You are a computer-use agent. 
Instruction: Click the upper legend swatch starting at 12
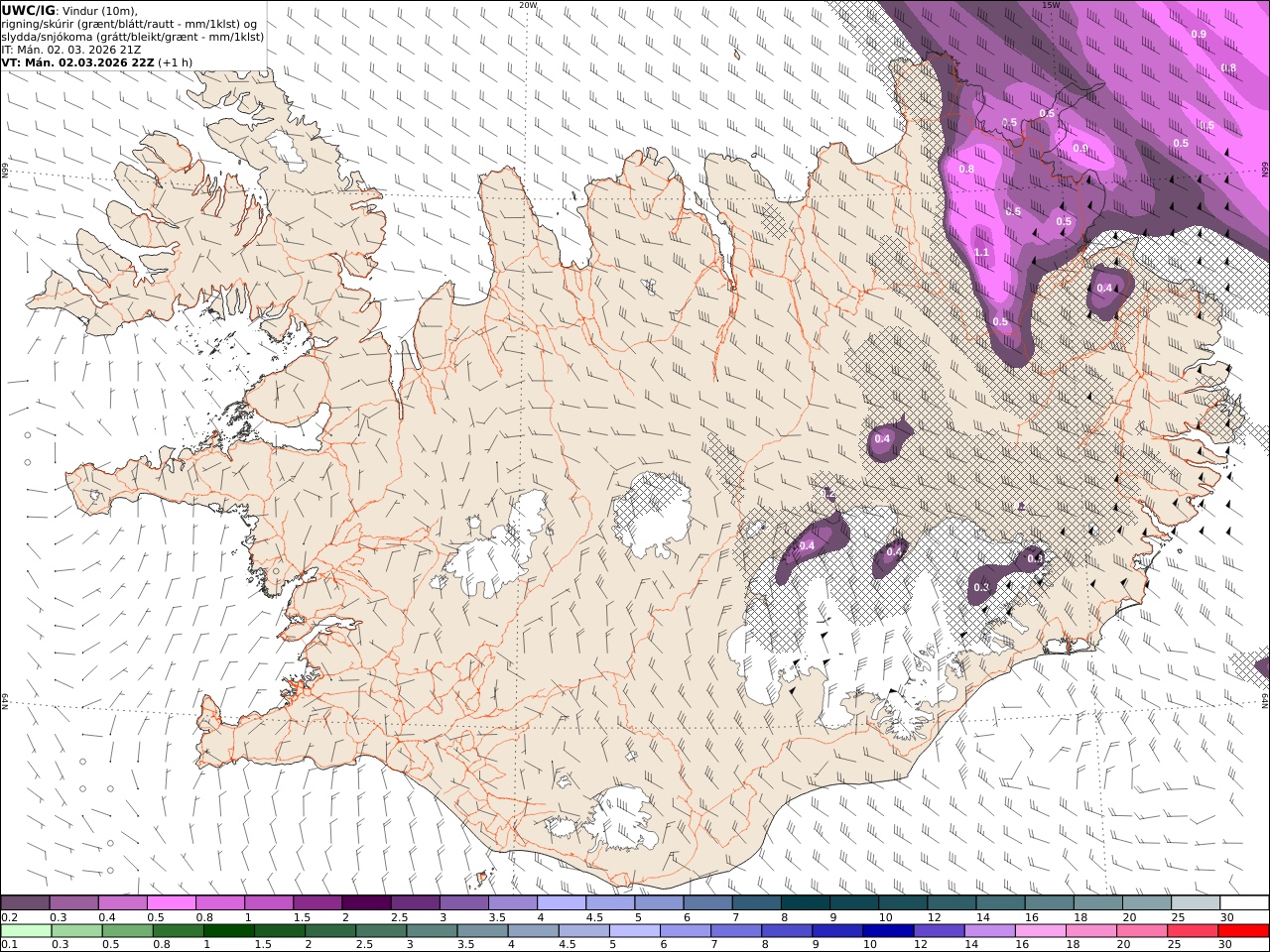952,902
